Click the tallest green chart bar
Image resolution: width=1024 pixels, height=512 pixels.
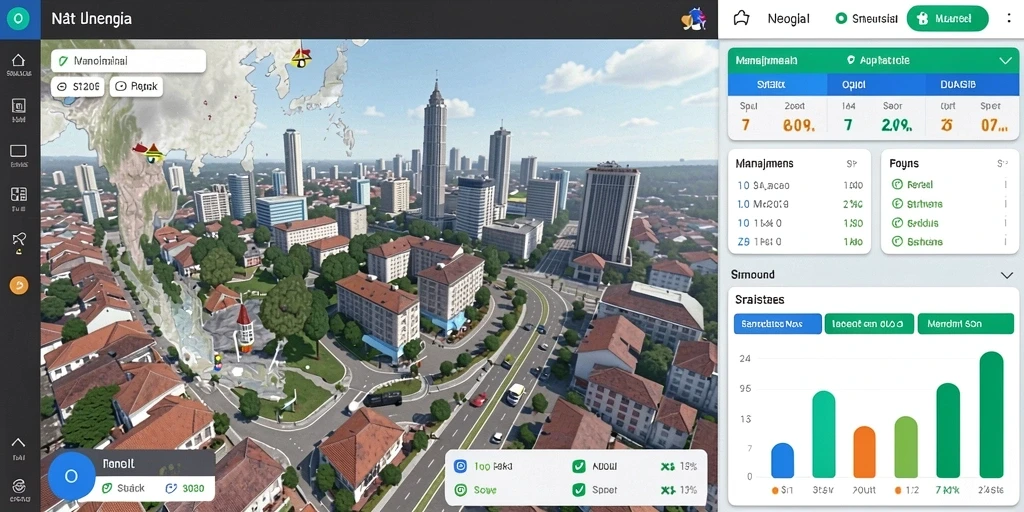(991, 415)
